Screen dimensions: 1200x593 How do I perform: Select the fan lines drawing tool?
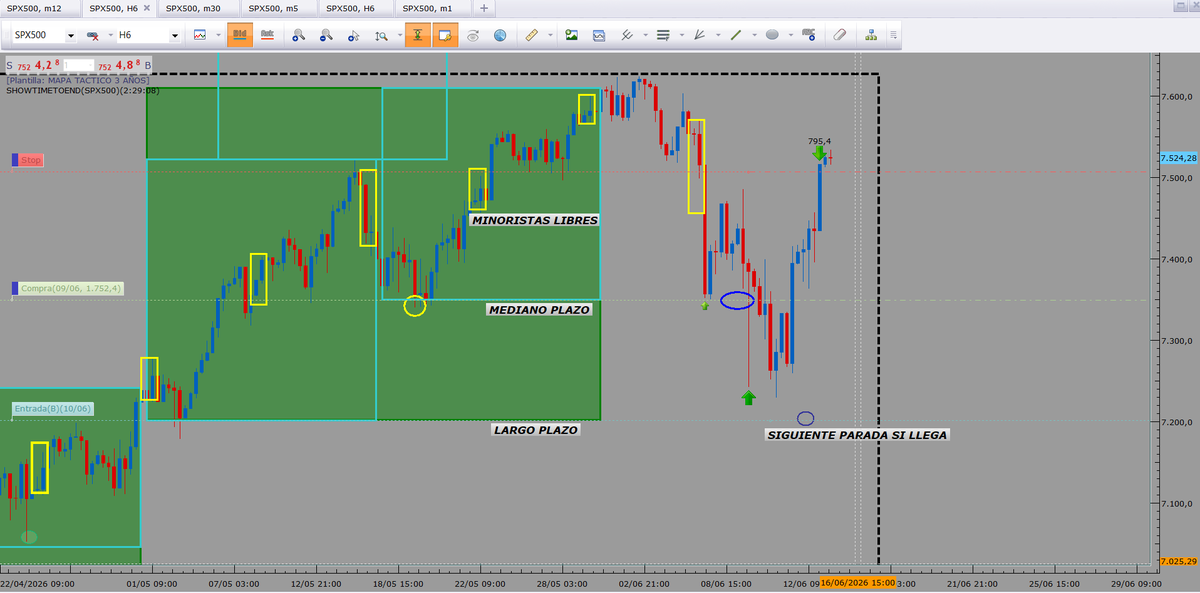pyautogui.click(x=700, y=35)
